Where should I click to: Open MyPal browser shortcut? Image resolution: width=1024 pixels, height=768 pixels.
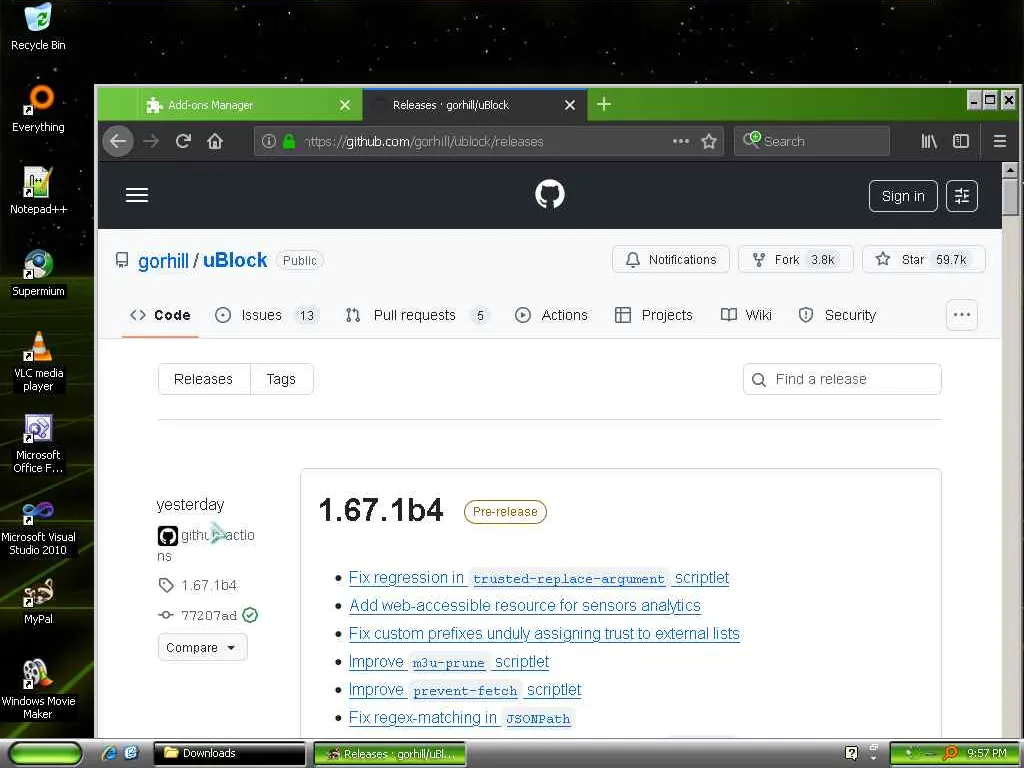pos(38,601)
